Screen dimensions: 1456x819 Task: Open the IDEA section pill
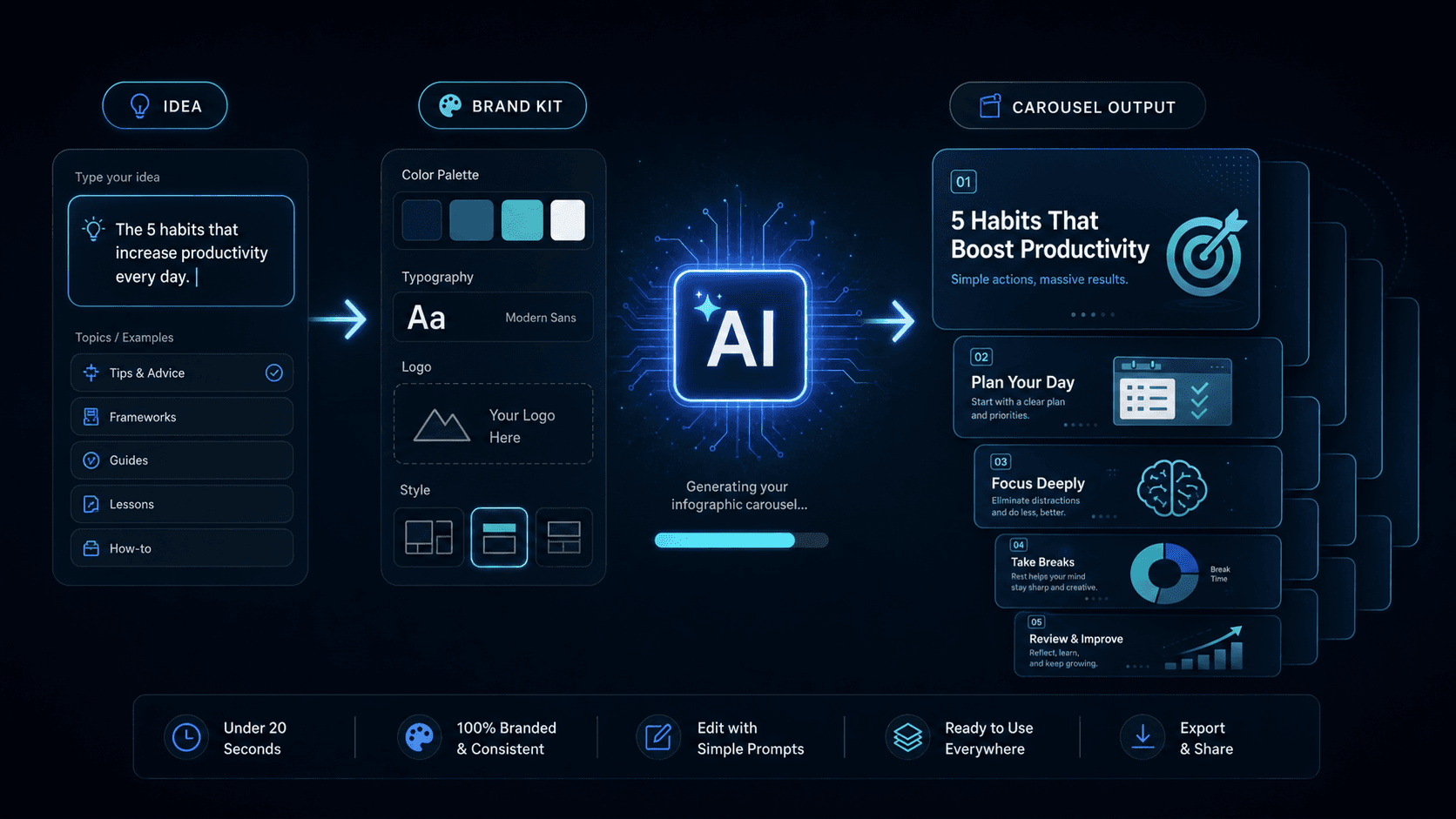pos(165,106)
